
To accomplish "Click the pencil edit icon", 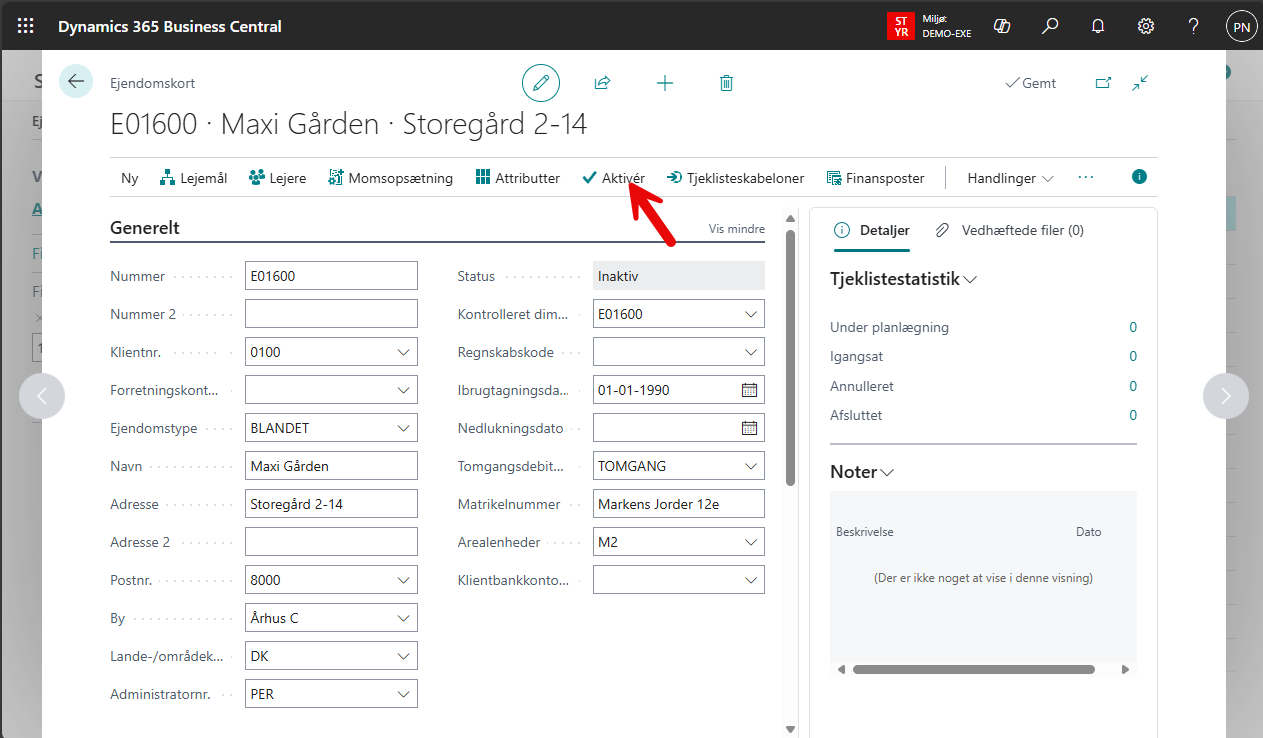I will click(541, 83).
